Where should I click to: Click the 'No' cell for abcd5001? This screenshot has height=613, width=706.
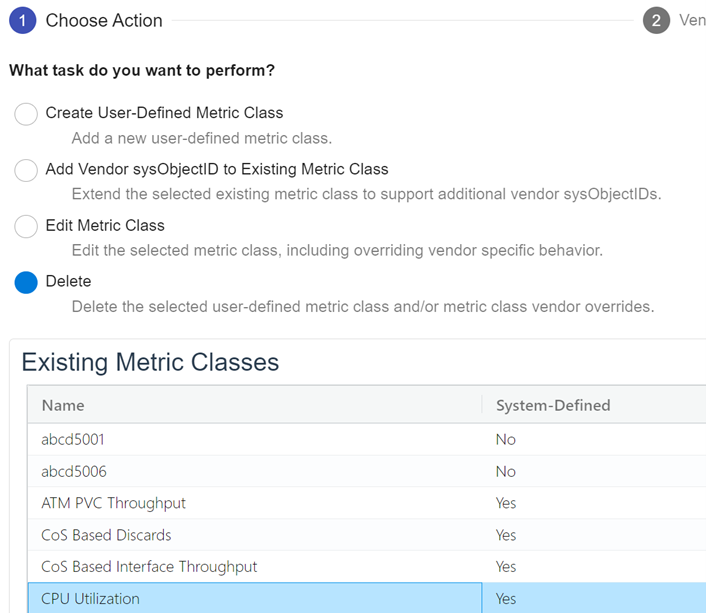506,439
